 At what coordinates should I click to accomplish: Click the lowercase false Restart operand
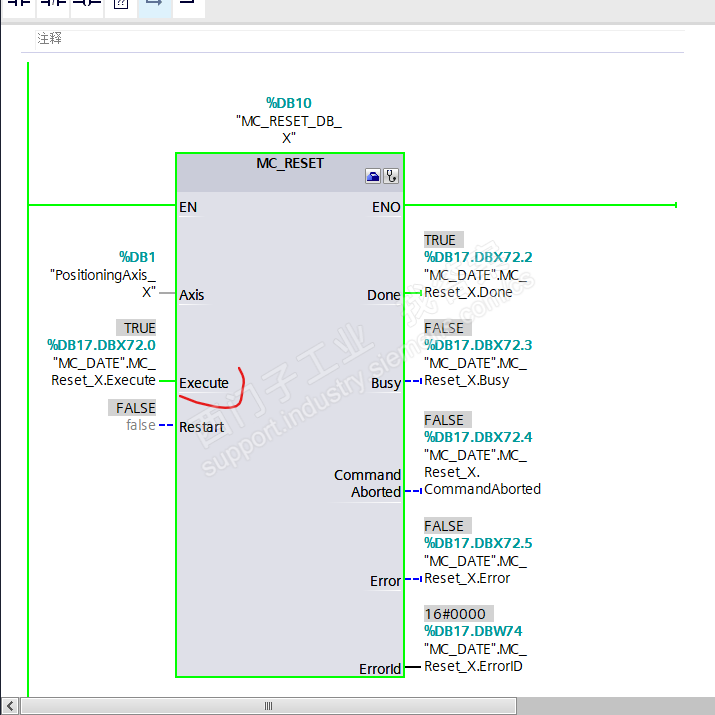[141, 425]
